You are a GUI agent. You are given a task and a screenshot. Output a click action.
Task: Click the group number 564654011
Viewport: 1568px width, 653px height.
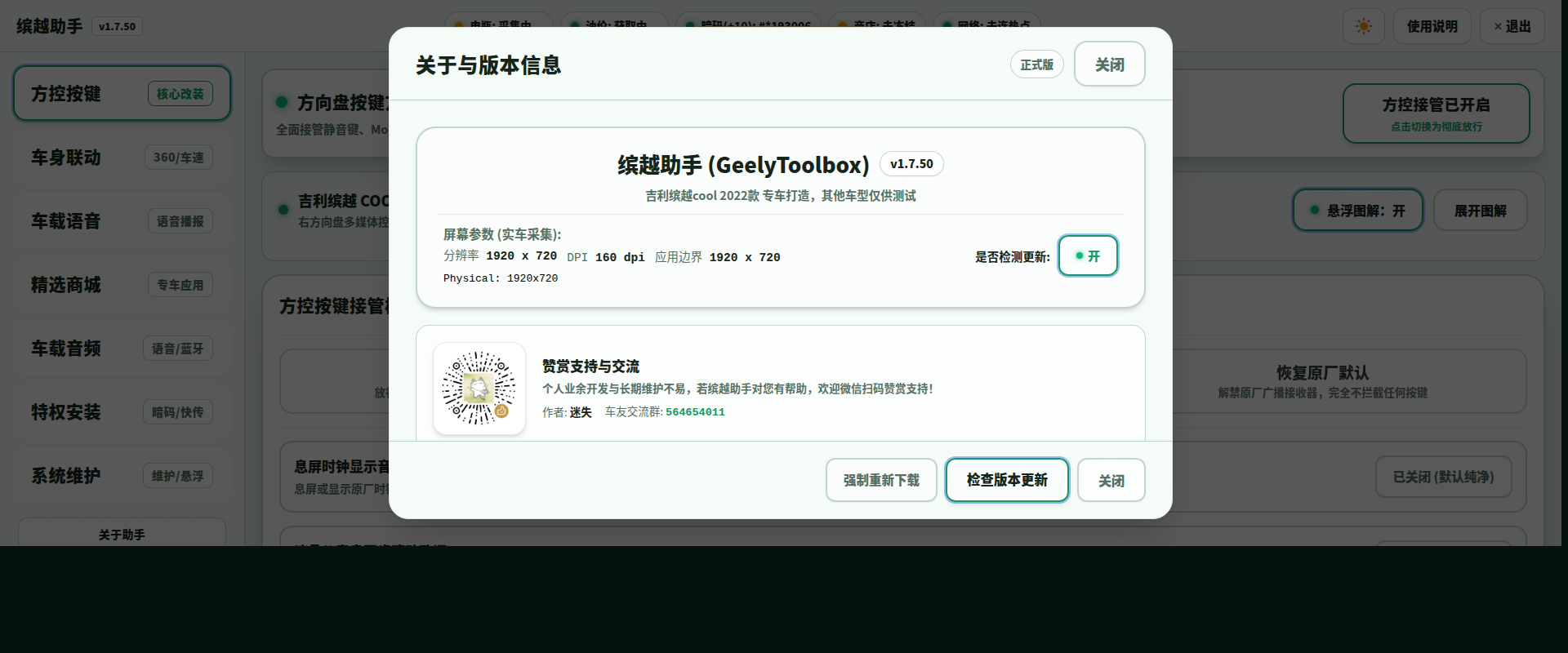pos(695,412)
